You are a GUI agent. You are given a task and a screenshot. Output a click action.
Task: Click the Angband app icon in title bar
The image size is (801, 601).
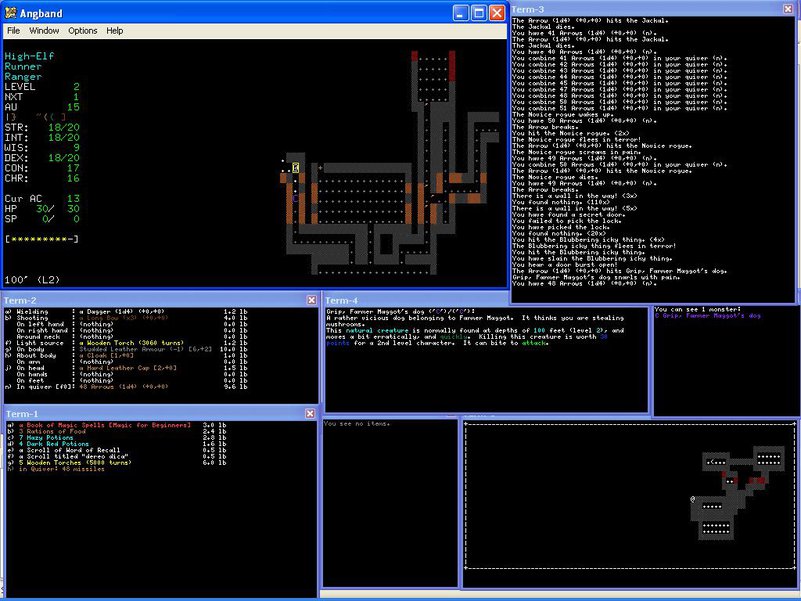pos(11,13)
